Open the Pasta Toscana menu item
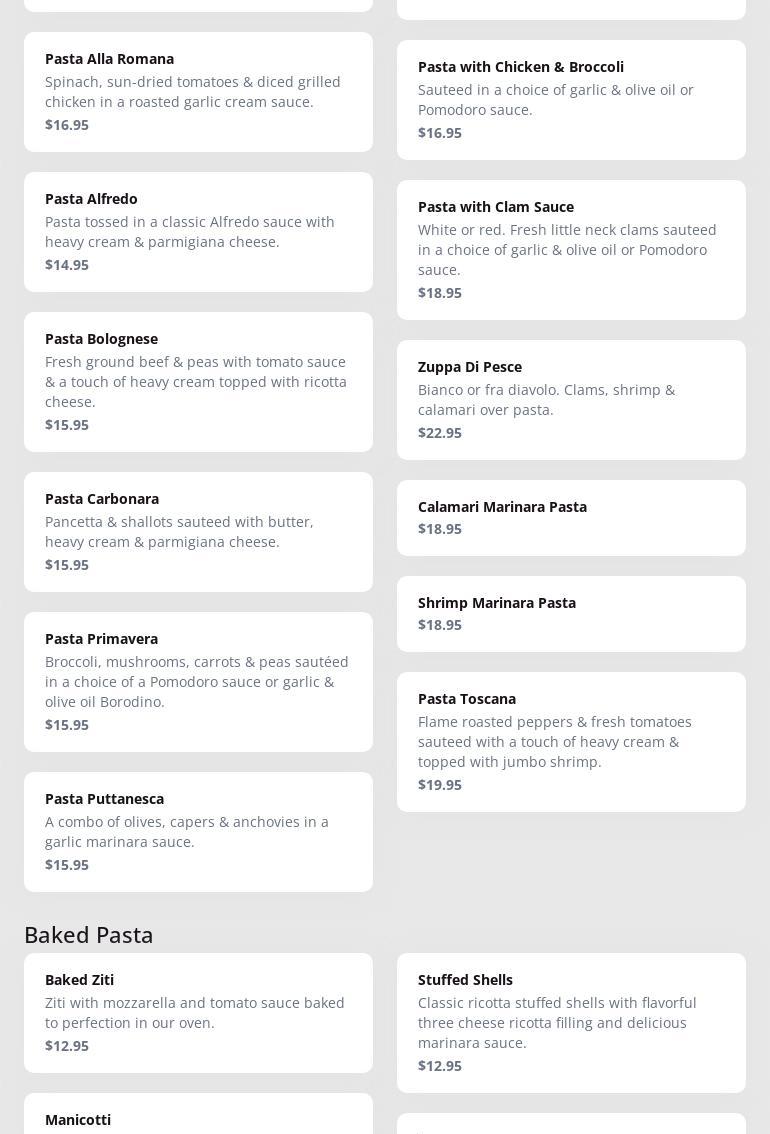The height and width of the screenshot is (1134, 770). click(x=571, y=741)
